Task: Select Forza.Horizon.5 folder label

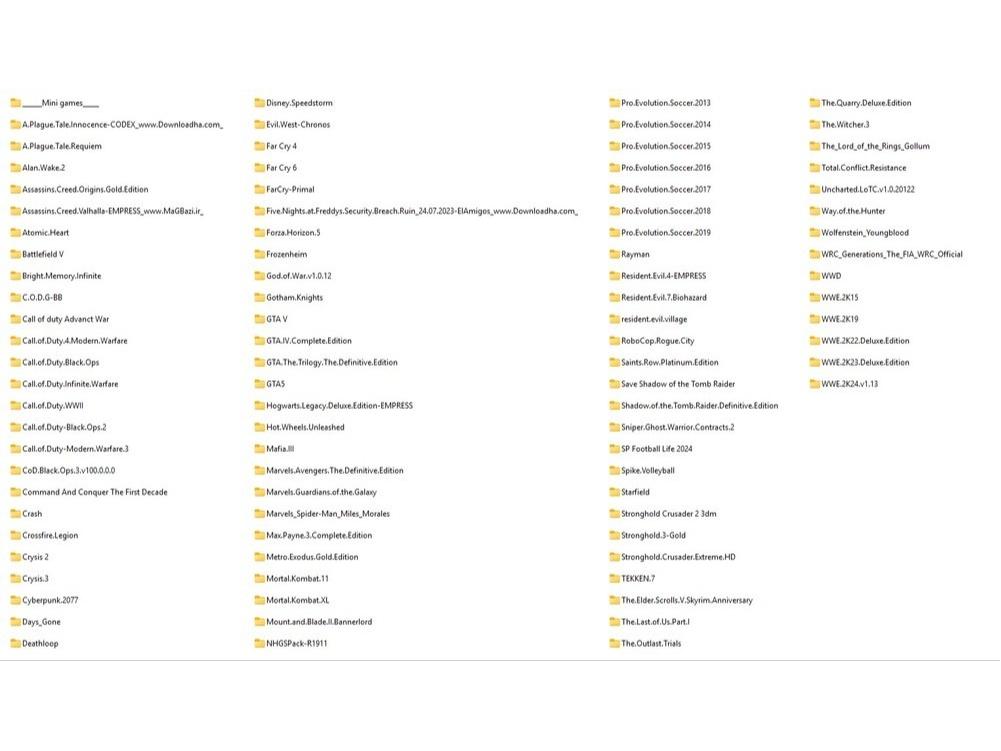Action: [x=293, y=233]
